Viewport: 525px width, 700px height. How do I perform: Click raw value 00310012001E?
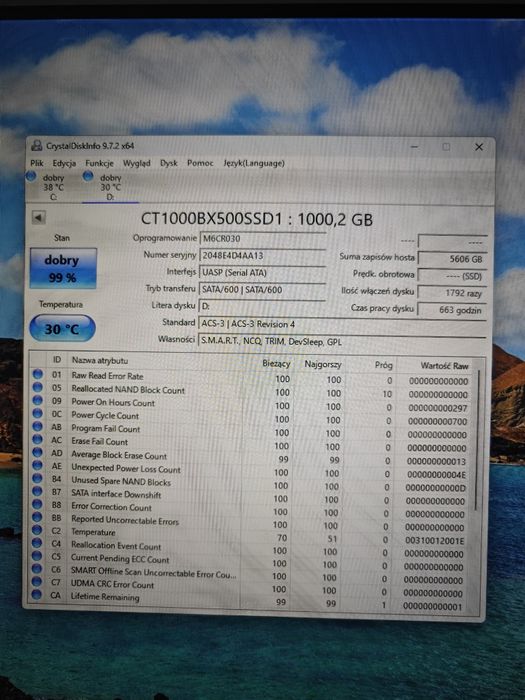[x=434, y=541]
